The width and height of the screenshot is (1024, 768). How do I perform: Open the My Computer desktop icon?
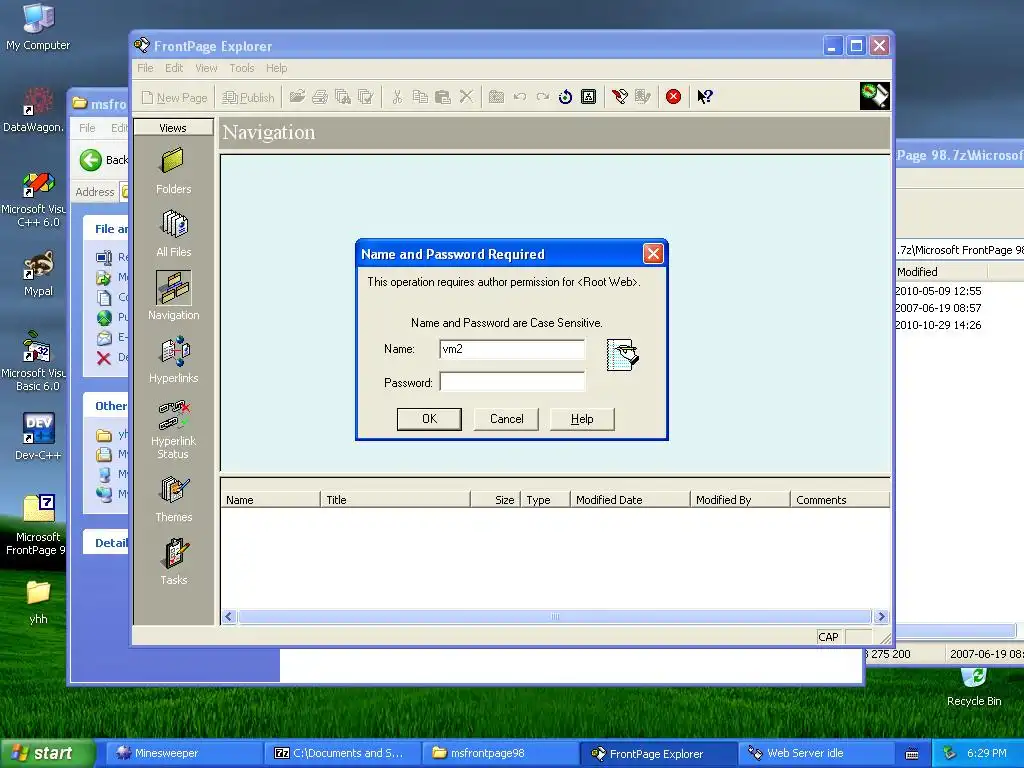(x=38, y=27)
